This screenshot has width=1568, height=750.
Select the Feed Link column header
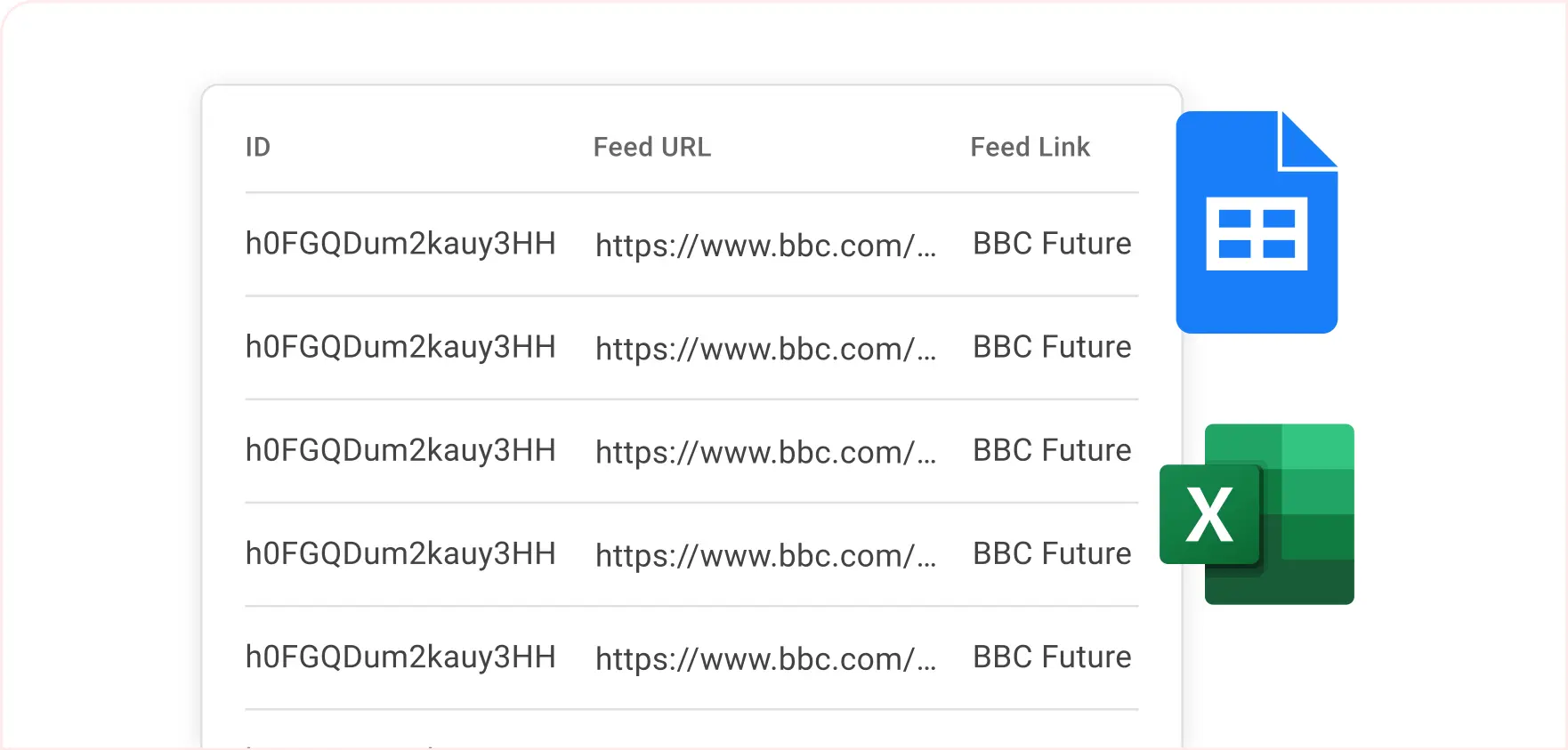coord(1030,147)
